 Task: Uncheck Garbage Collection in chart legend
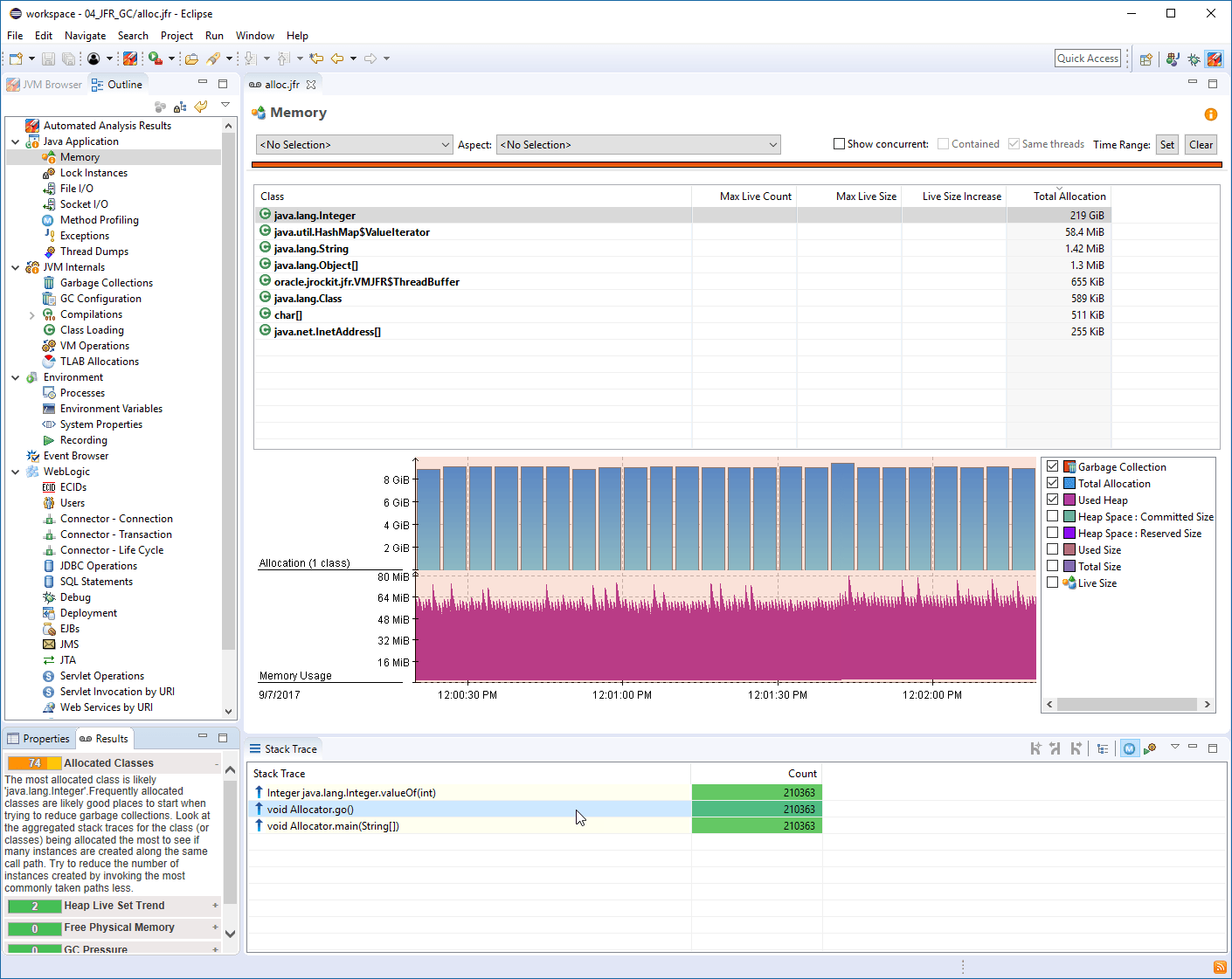tap(1053, 466)
